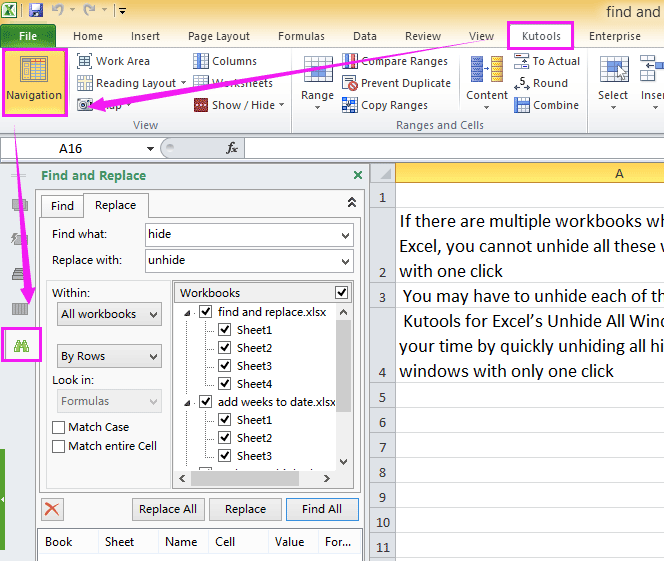Open the Within All workbooks dropdown
The width and height of the screenshot is (664, 561).
tap(109, 314)
